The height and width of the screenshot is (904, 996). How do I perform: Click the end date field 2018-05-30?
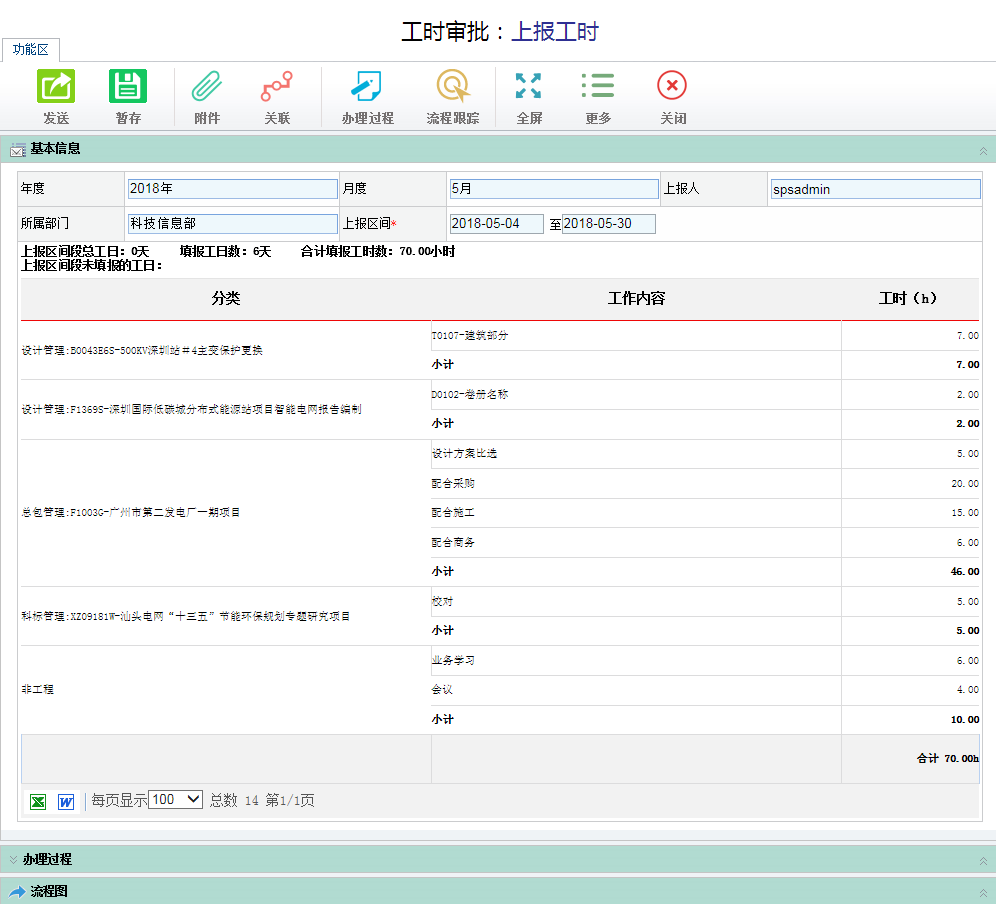608,224
